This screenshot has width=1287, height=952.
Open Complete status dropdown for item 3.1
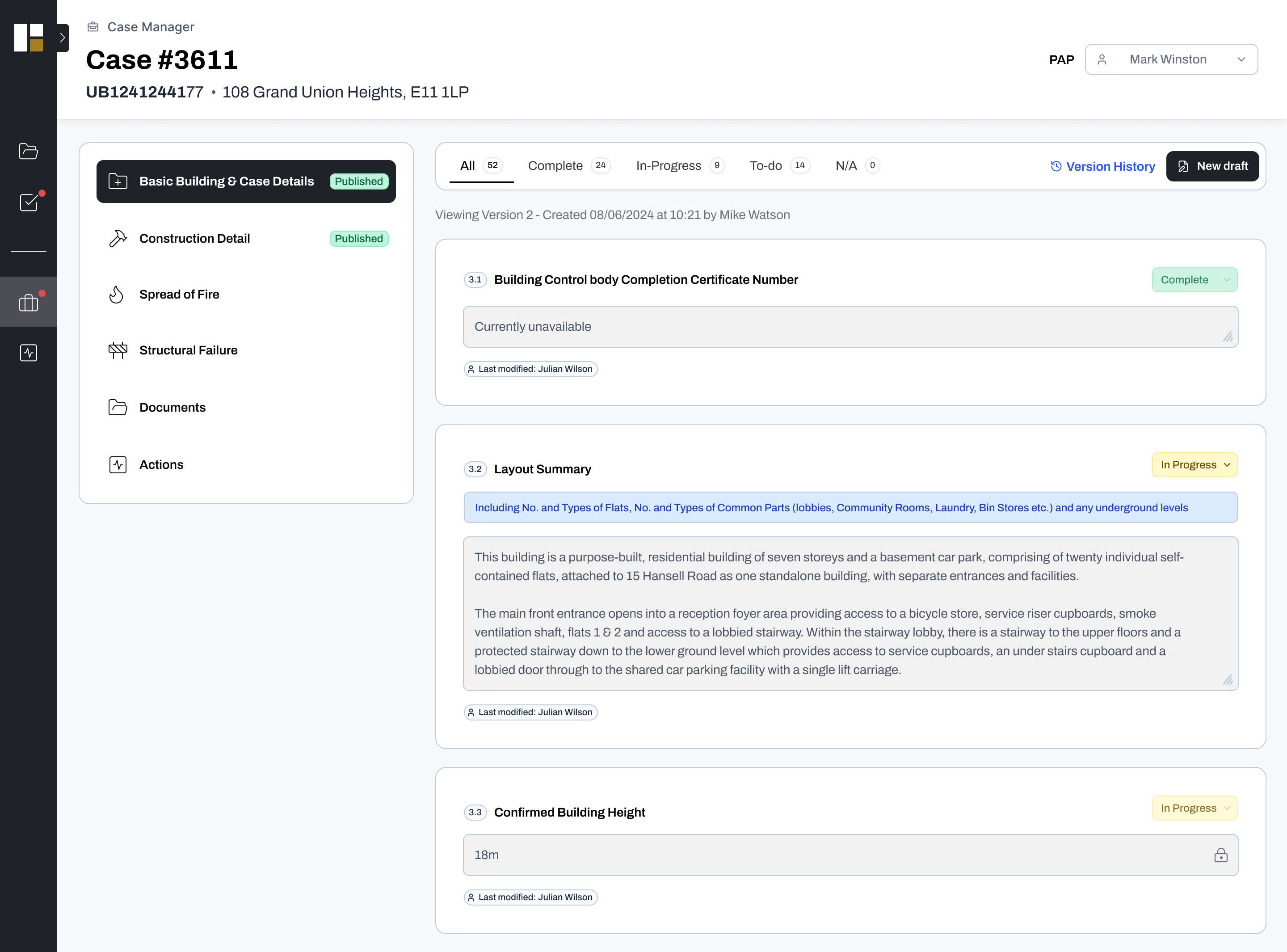point(1194,279)
